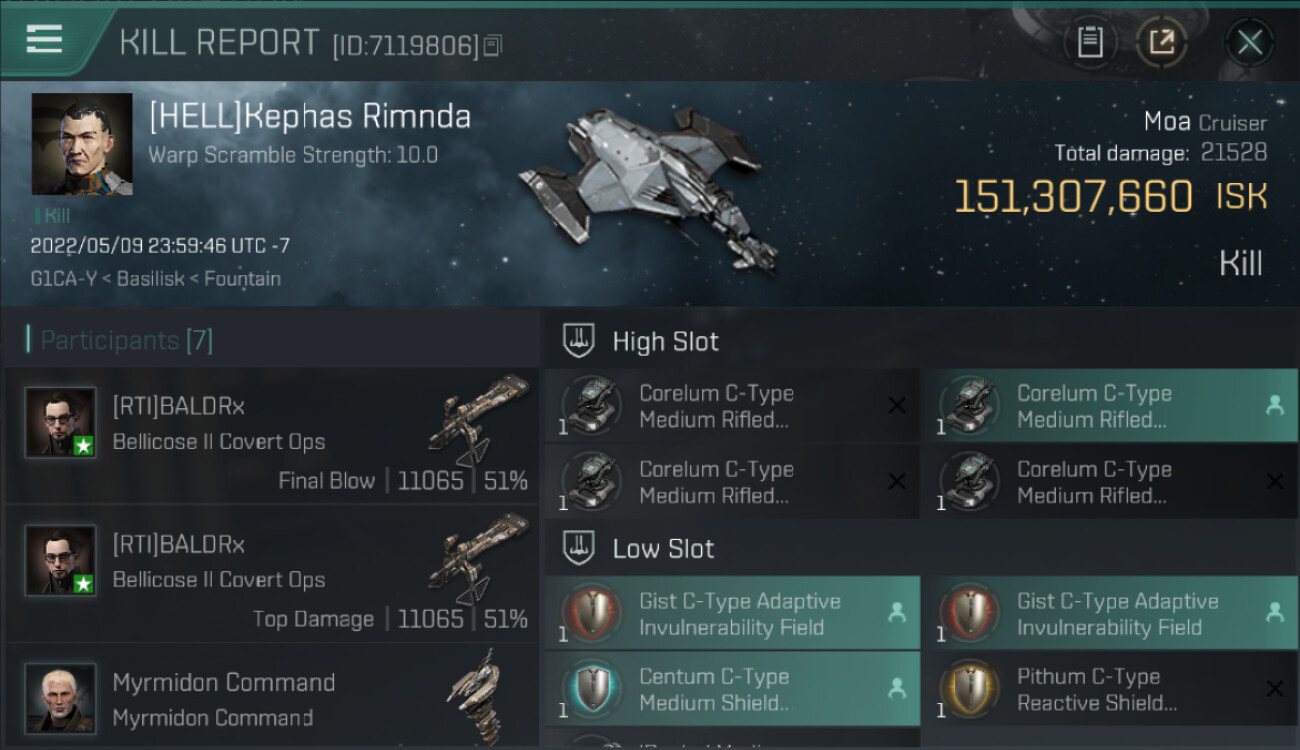
Task: Click the High Slot section icon
Action: [x=579, y=341]
